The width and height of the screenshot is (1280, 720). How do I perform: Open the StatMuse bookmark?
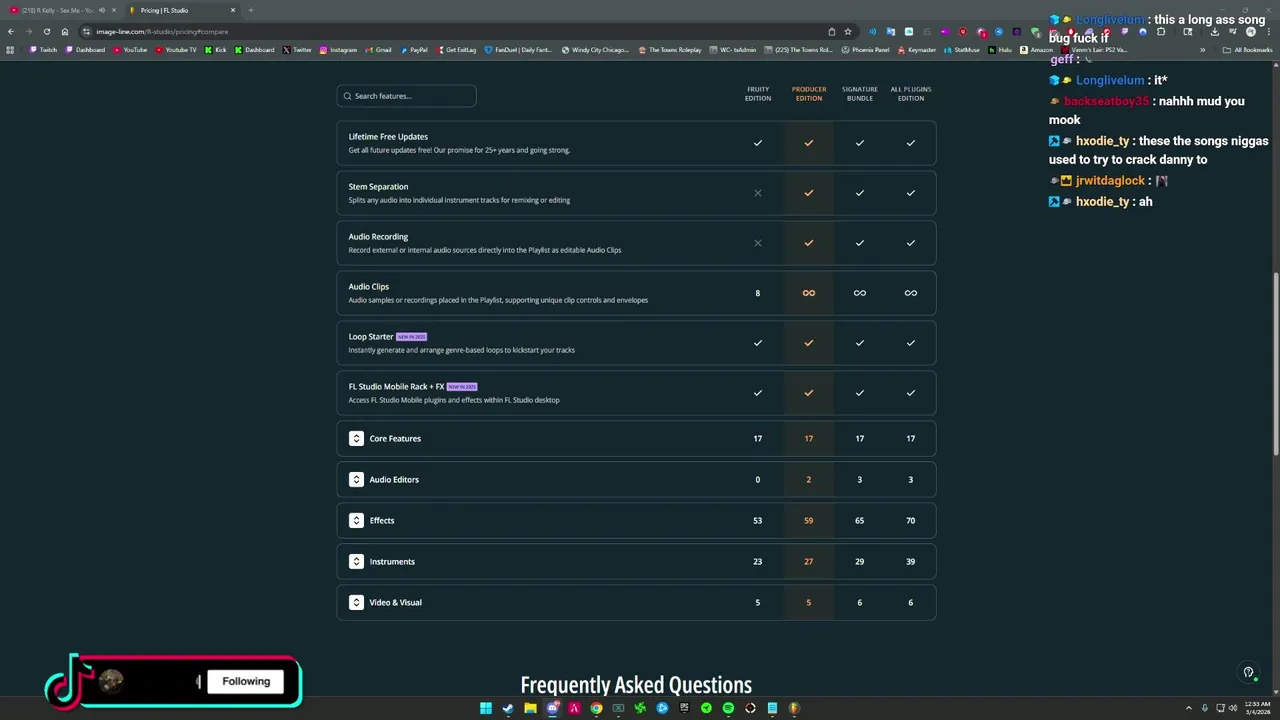point(962,49)
